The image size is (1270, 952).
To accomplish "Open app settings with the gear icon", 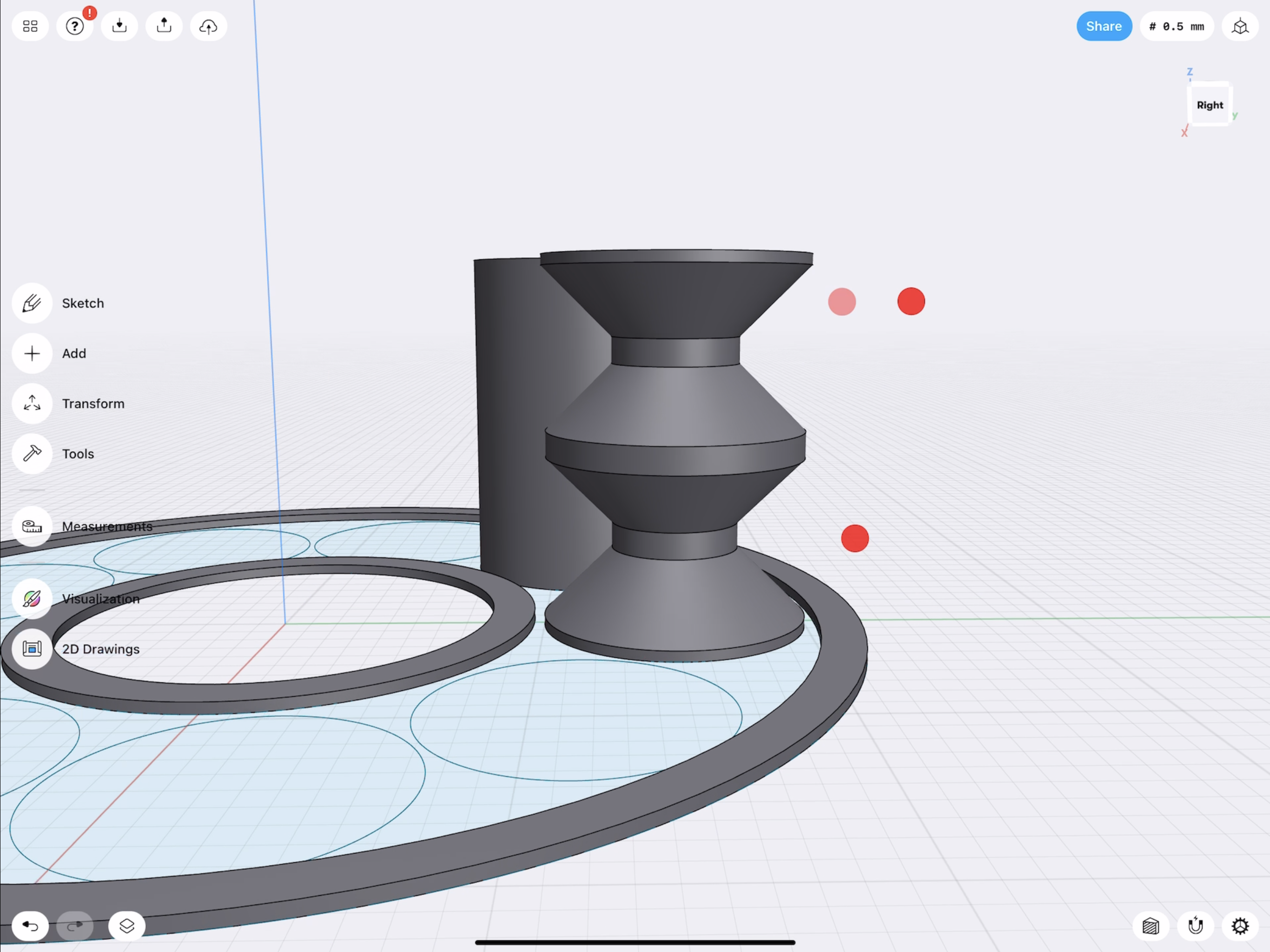I will [1240, 926].
